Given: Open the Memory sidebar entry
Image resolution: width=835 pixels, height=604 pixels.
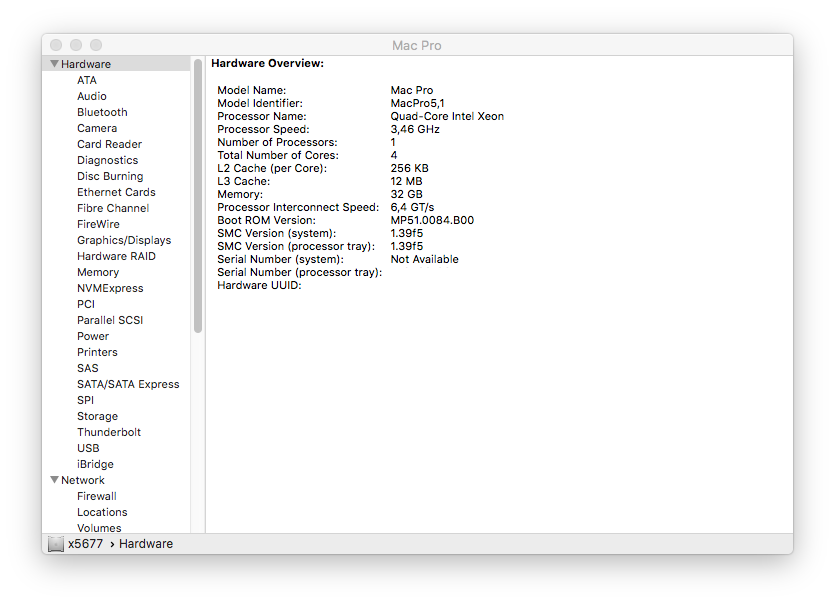Looking at the screenshot, I should point(98,272).
